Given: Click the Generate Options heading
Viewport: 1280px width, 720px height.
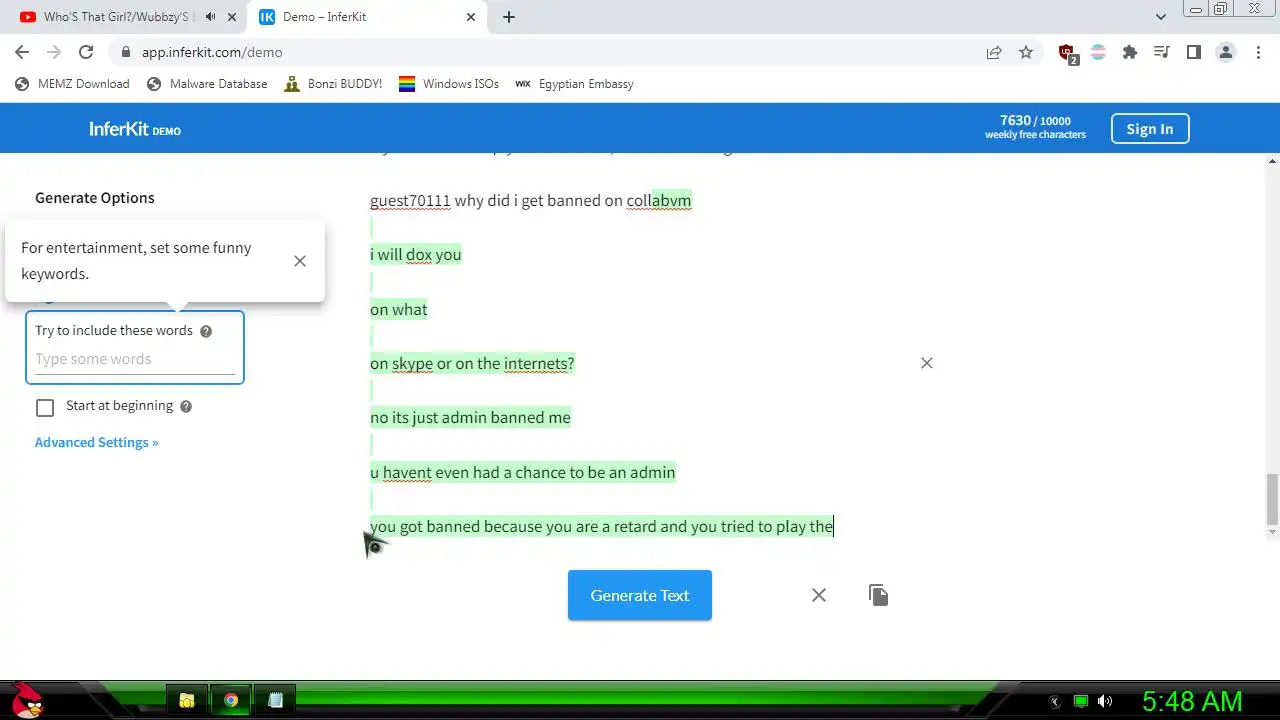Looking at the screenshot, I should pyautogui.click(x=95, y=198).
